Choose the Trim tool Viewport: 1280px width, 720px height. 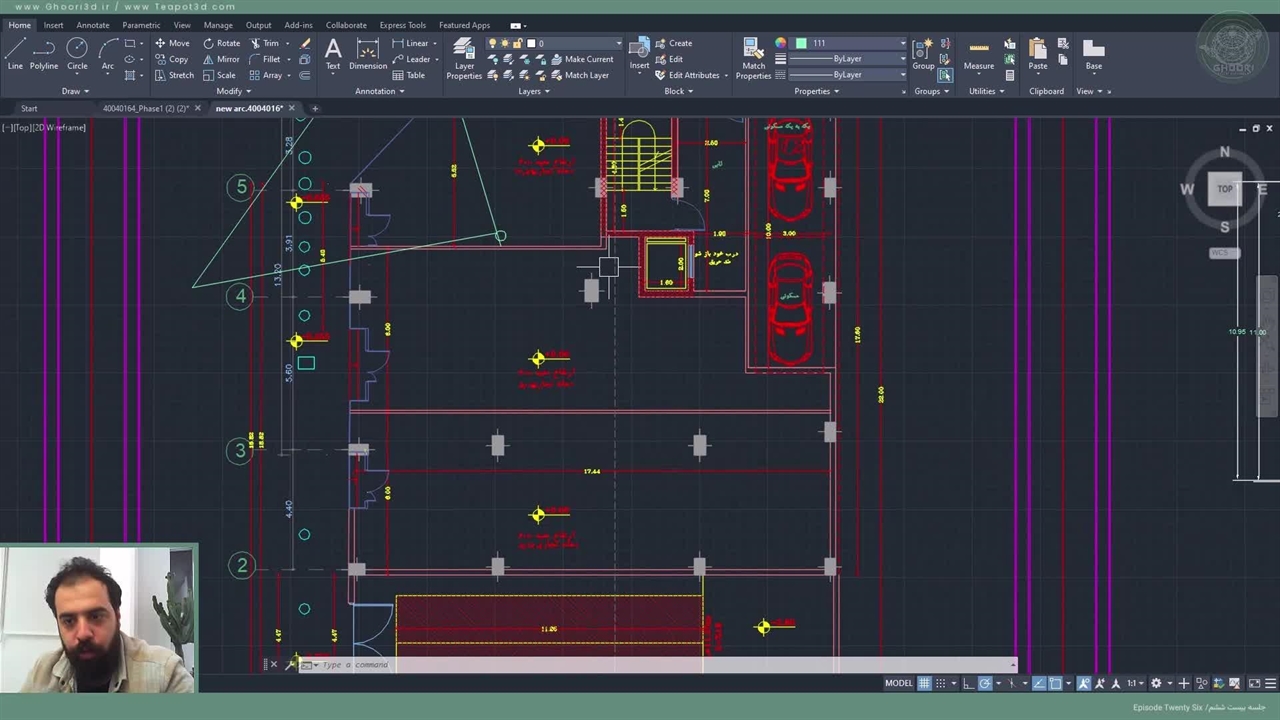[x=264, y=43]
